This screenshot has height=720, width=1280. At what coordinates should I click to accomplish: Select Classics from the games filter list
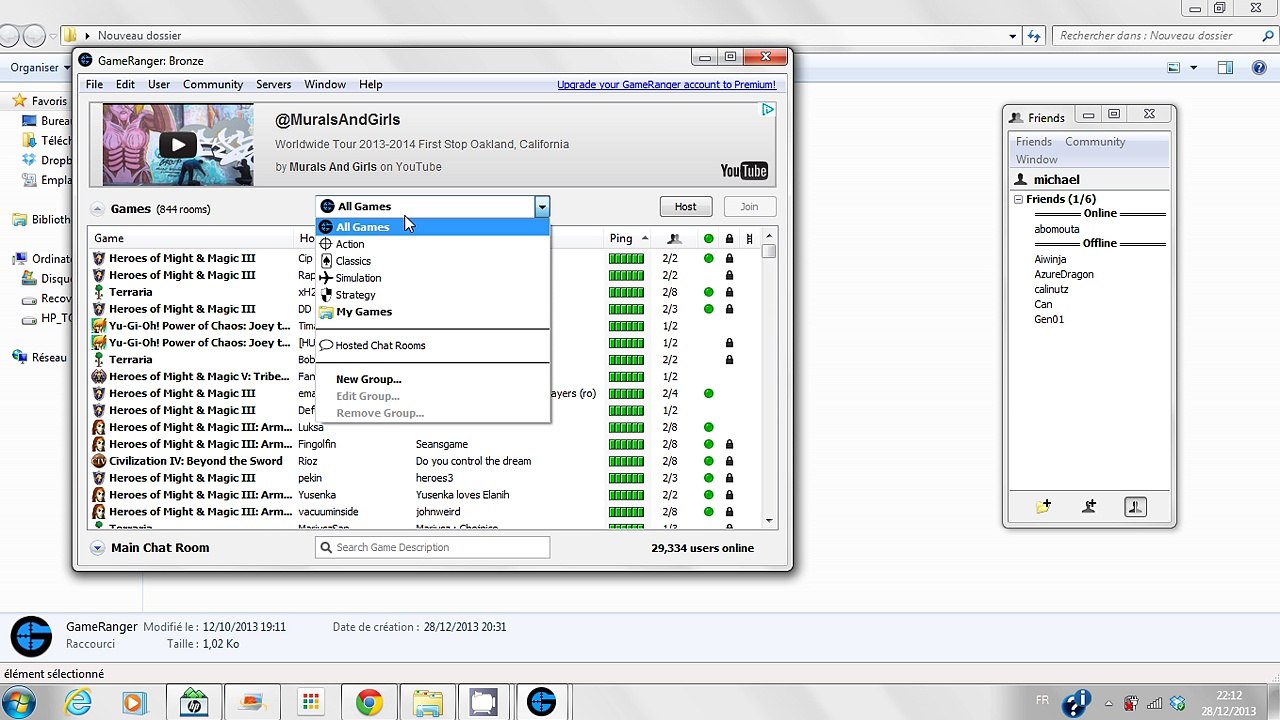(x=433, y=261)
